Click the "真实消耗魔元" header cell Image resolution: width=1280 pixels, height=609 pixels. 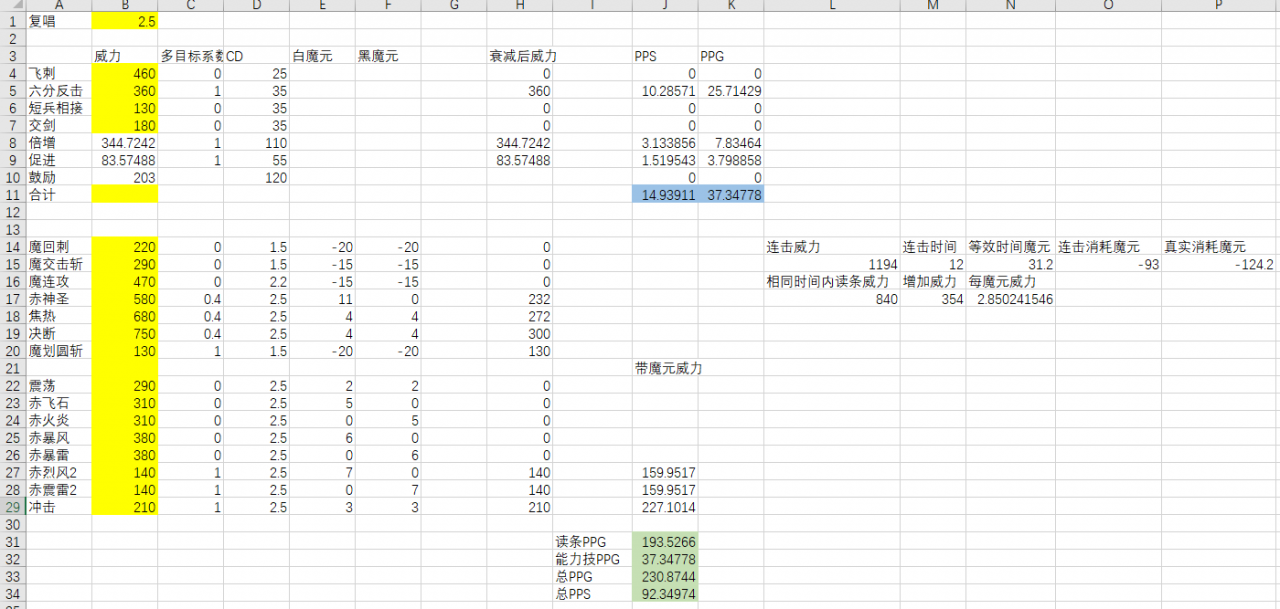[x=1216, y=247]
